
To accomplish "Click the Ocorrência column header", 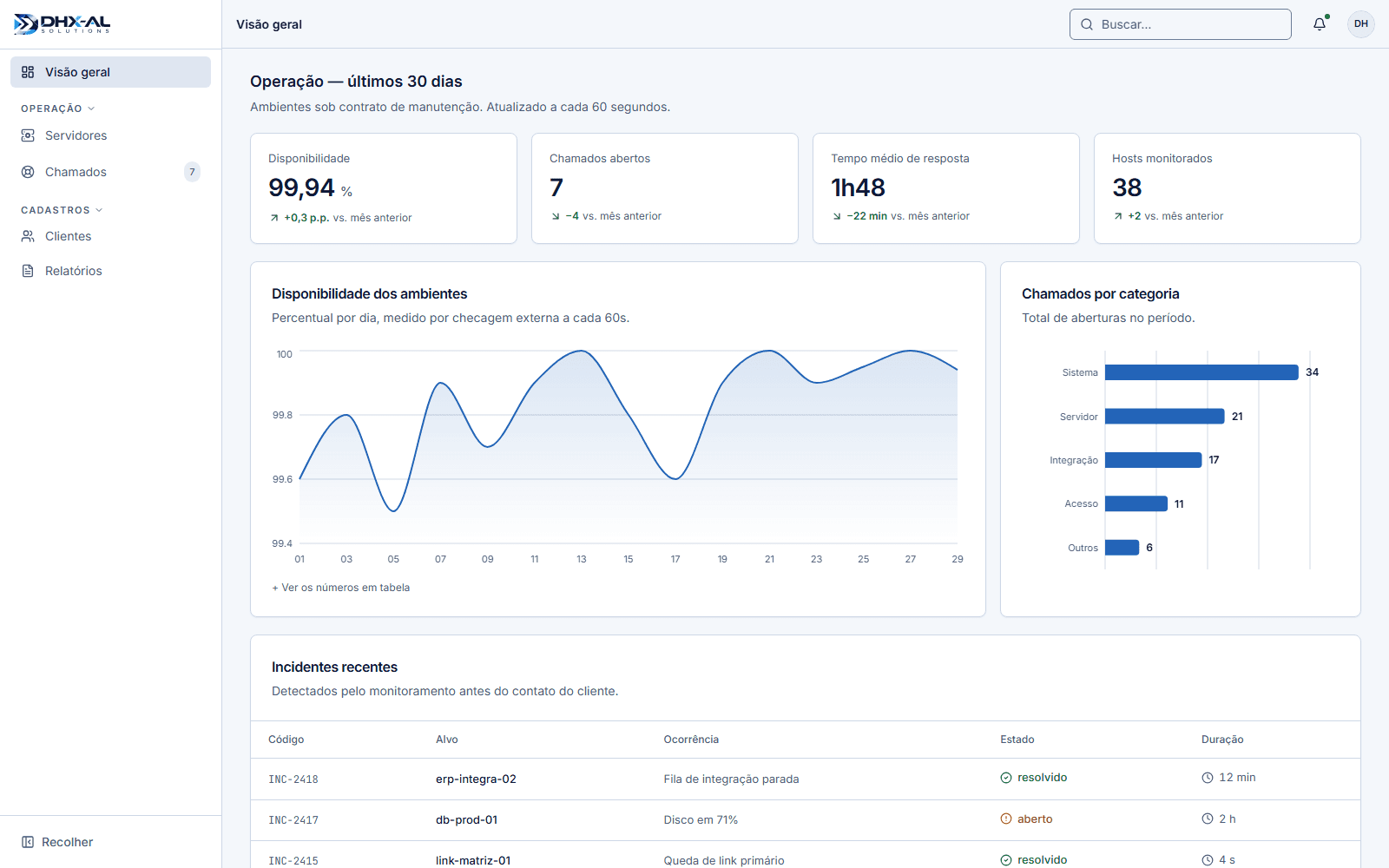I will [691, 740].
